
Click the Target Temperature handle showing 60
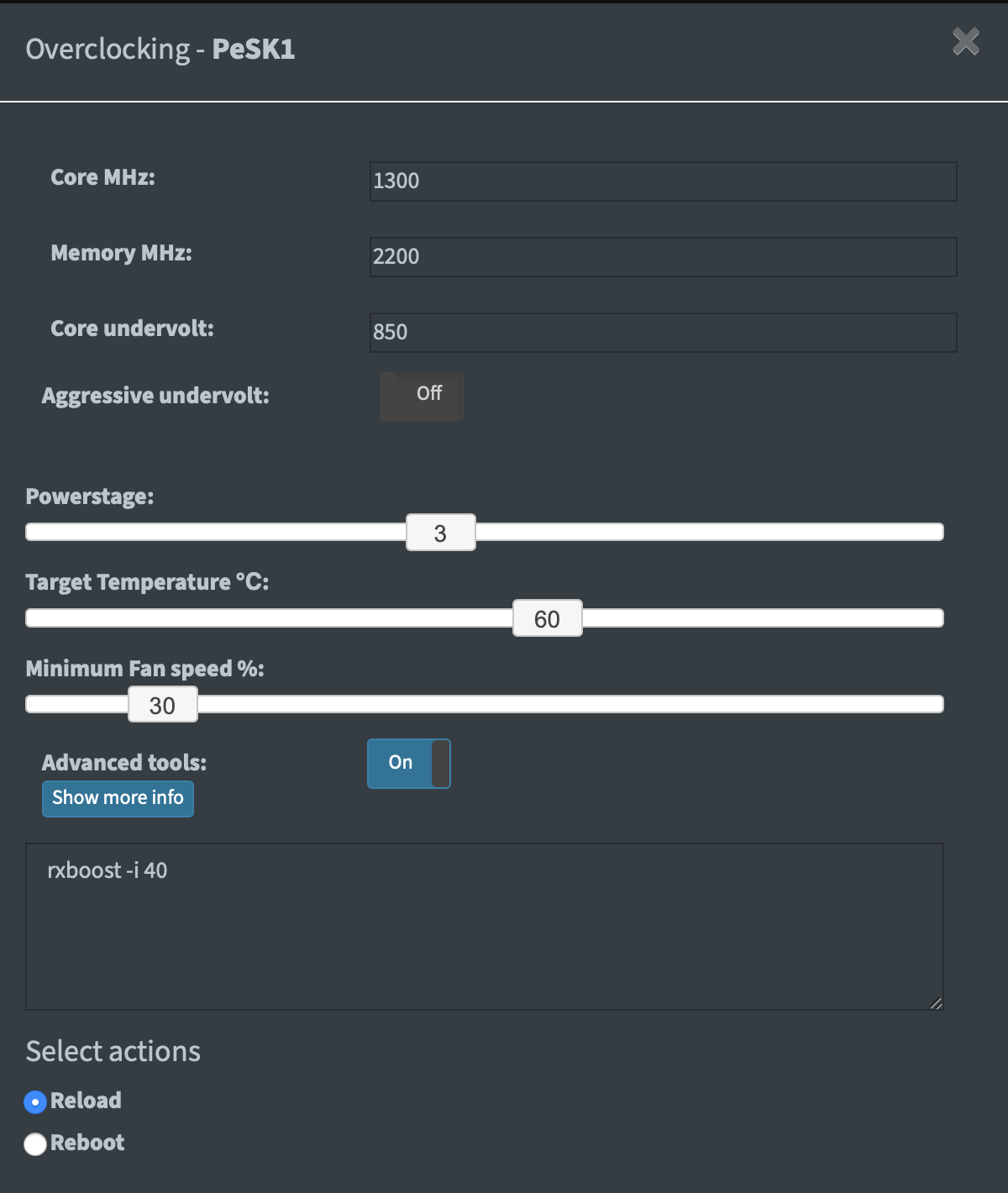point(548,618)
